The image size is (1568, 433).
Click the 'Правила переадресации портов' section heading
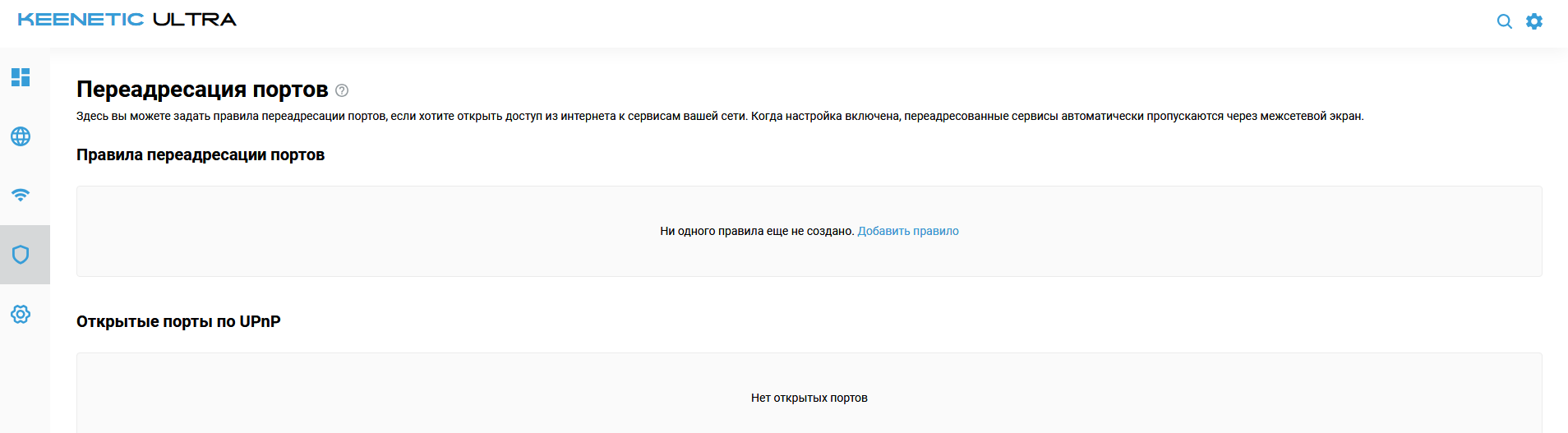click(201, 155)
